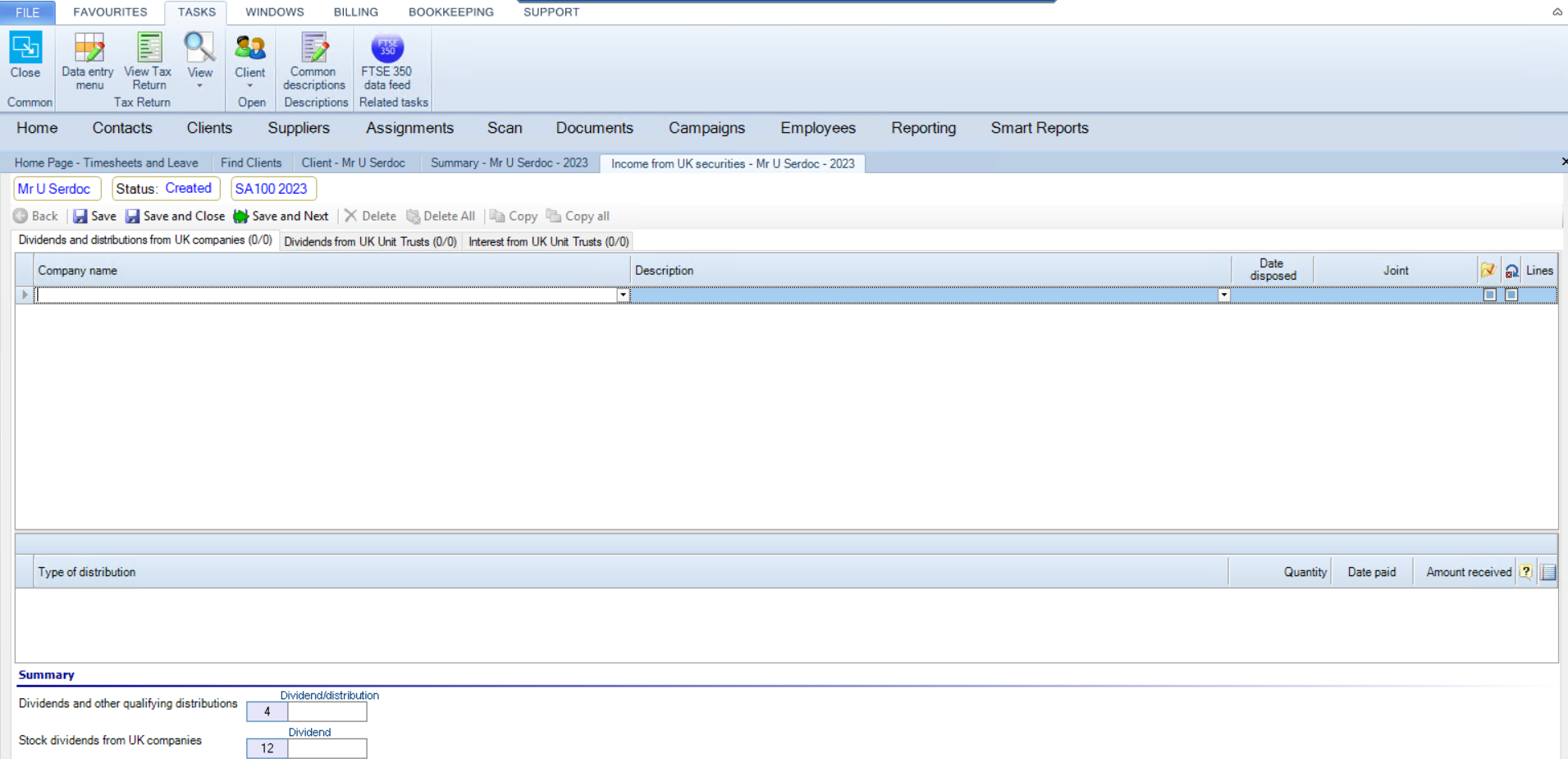Viewport: 1568px width, 759px height.
Task: Open Smart Reports in navigation
Action: point(1040,128)
